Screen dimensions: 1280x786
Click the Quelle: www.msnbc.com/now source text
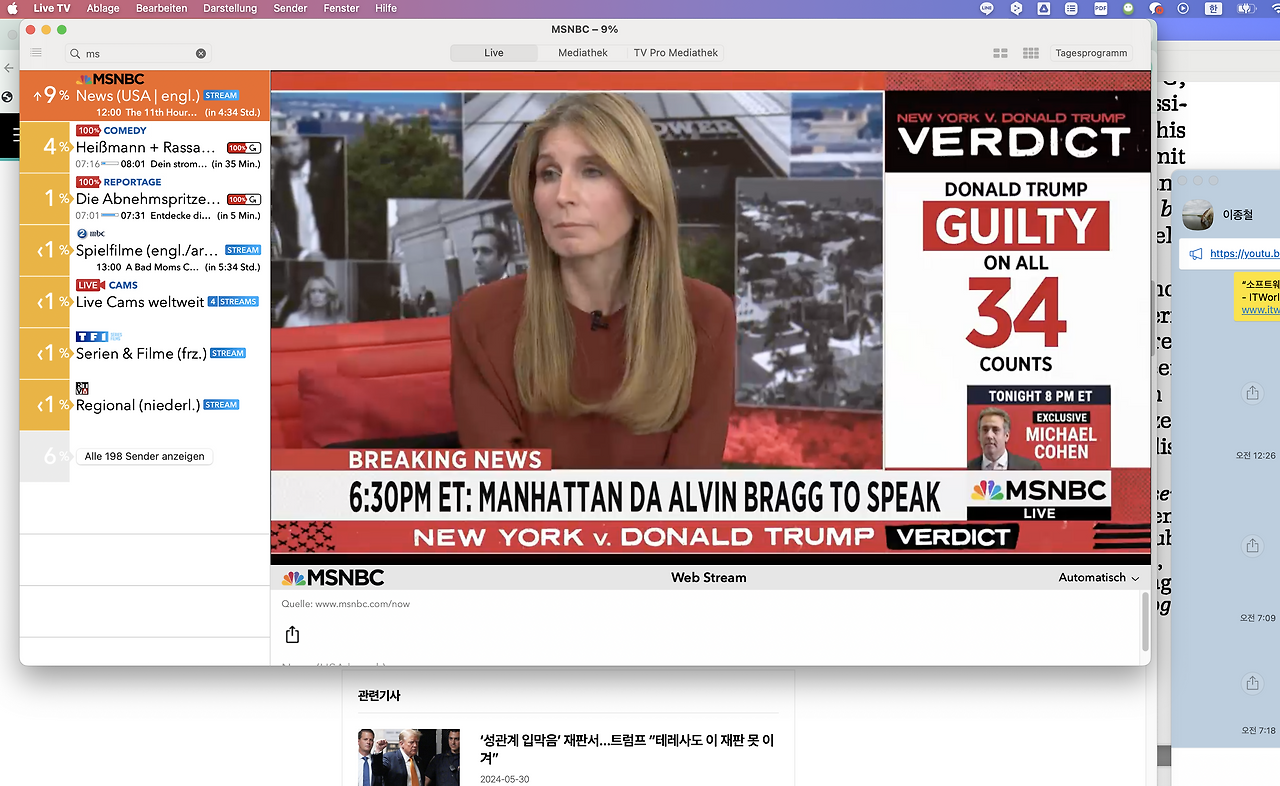(x=346, y=604)
